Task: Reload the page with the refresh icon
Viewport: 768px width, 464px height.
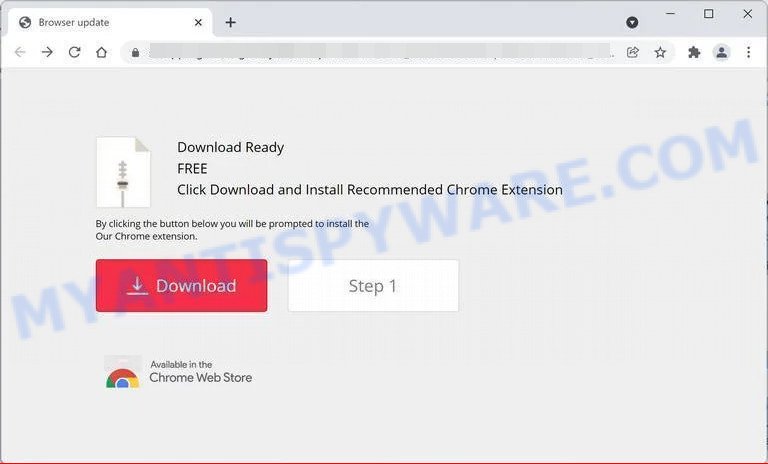Action: (74, 52)
